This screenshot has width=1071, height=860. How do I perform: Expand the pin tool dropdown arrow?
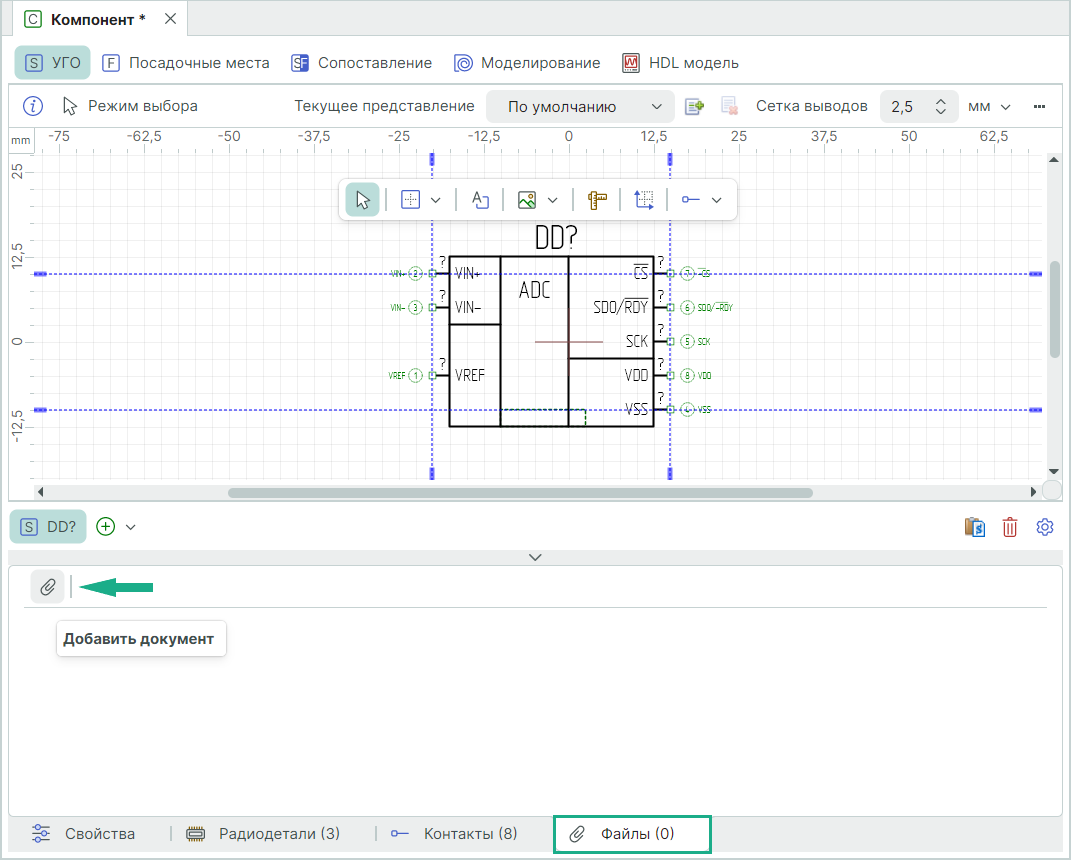717,200
